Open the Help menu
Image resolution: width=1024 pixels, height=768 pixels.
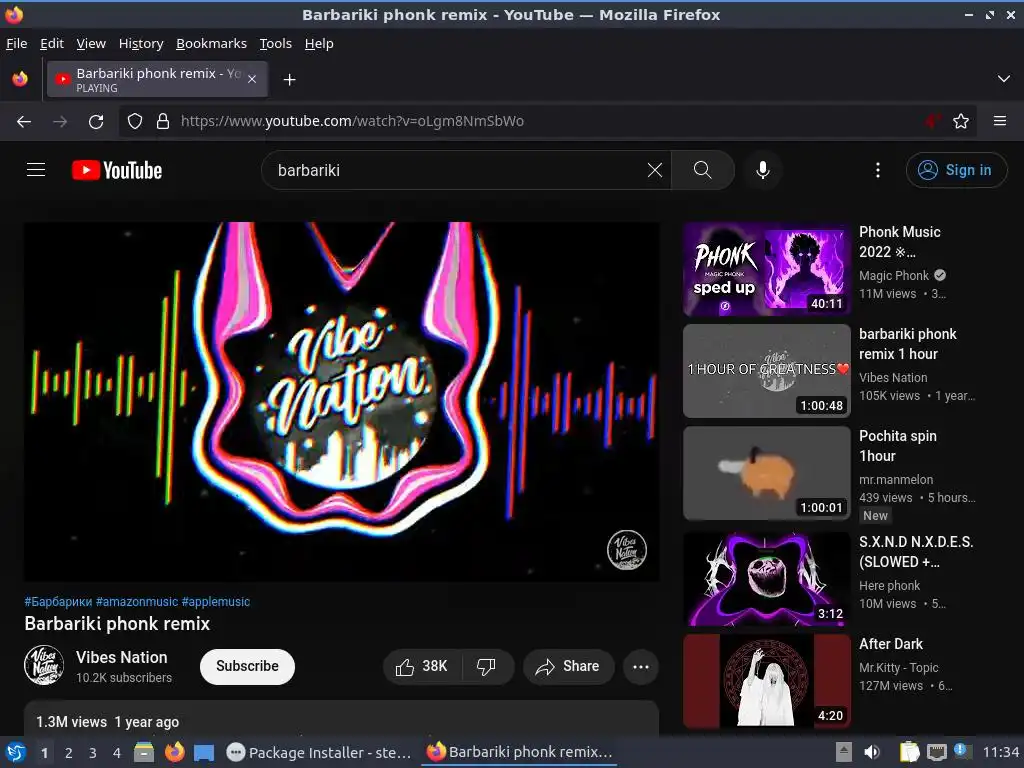[319, 44]
